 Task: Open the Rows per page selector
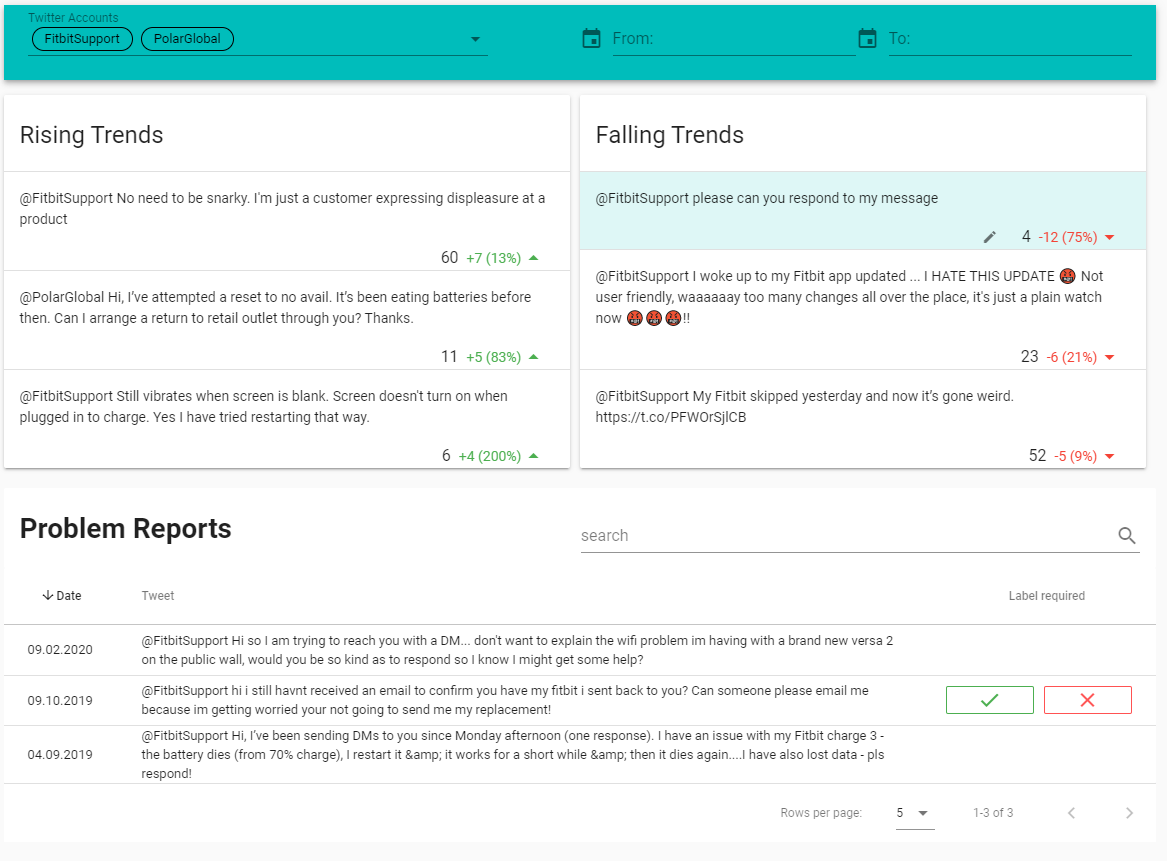[915, 813]
